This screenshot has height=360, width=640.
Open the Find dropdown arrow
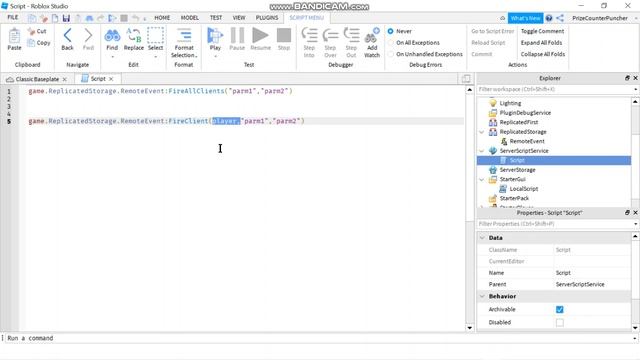click(x=112, y=57)
